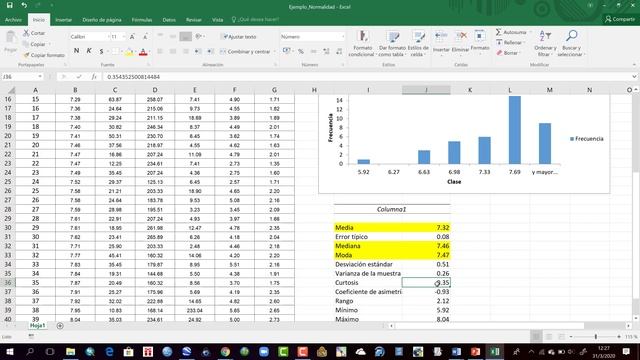This screenshot has height=360, width=640.
Task: Select the Media cell highlighted in yellow
Action: (x=368, y=227)
